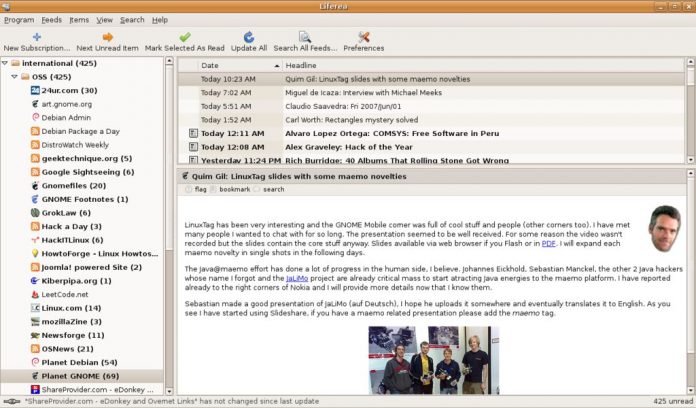Click the status bar connection icon
Image resolution: width=696 pixels, height=408 pixels.
tap(12, 401)
